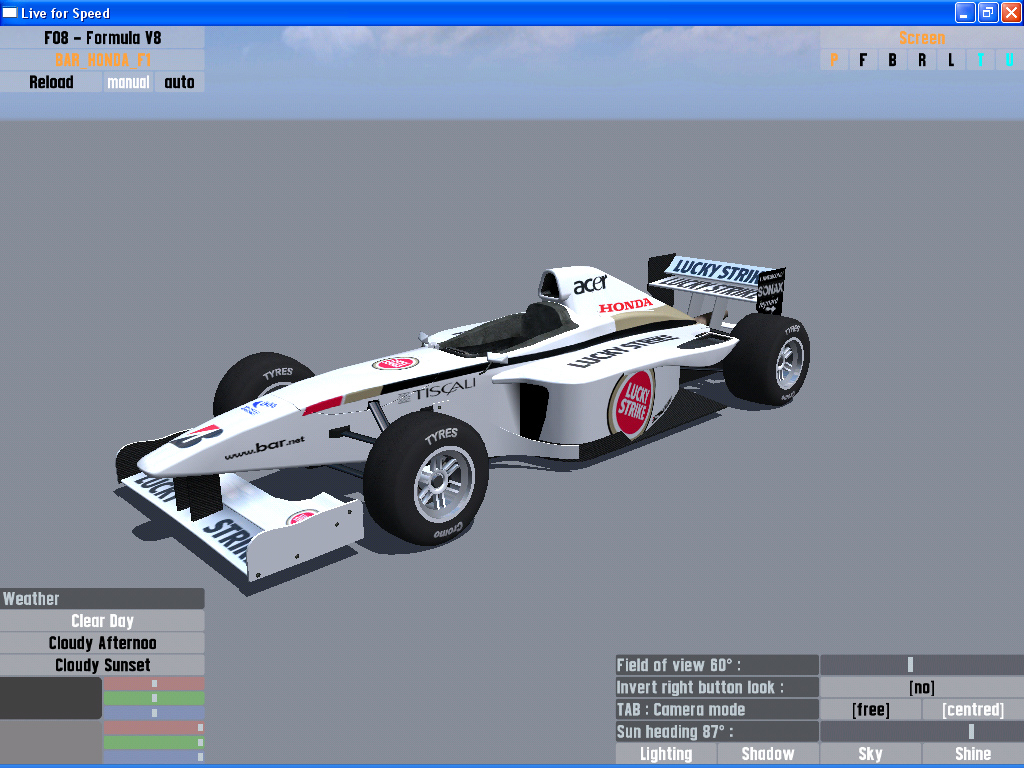Screen dimensions: 1024x768
Task: Click the Live for Speed title bar icon
Action: 10,12
